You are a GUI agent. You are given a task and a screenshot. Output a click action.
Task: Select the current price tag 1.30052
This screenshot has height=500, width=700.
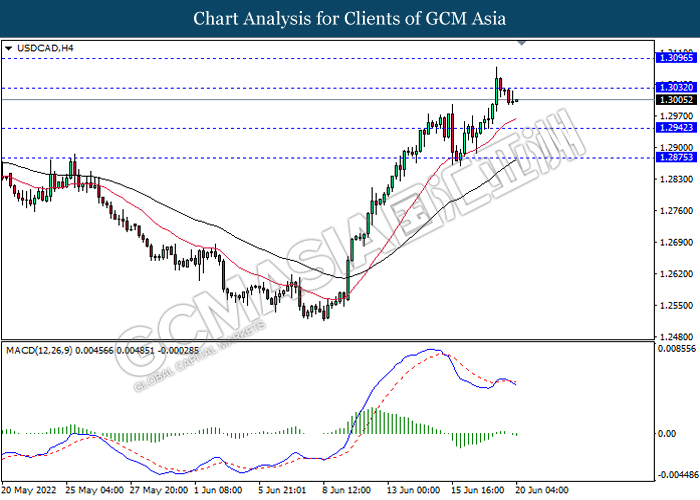tap(676, 100)
